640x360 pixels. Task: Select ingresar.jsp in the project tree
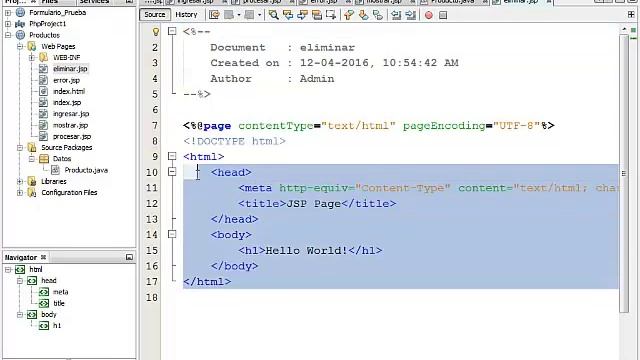pyautogui.click(x=71, y=114)
